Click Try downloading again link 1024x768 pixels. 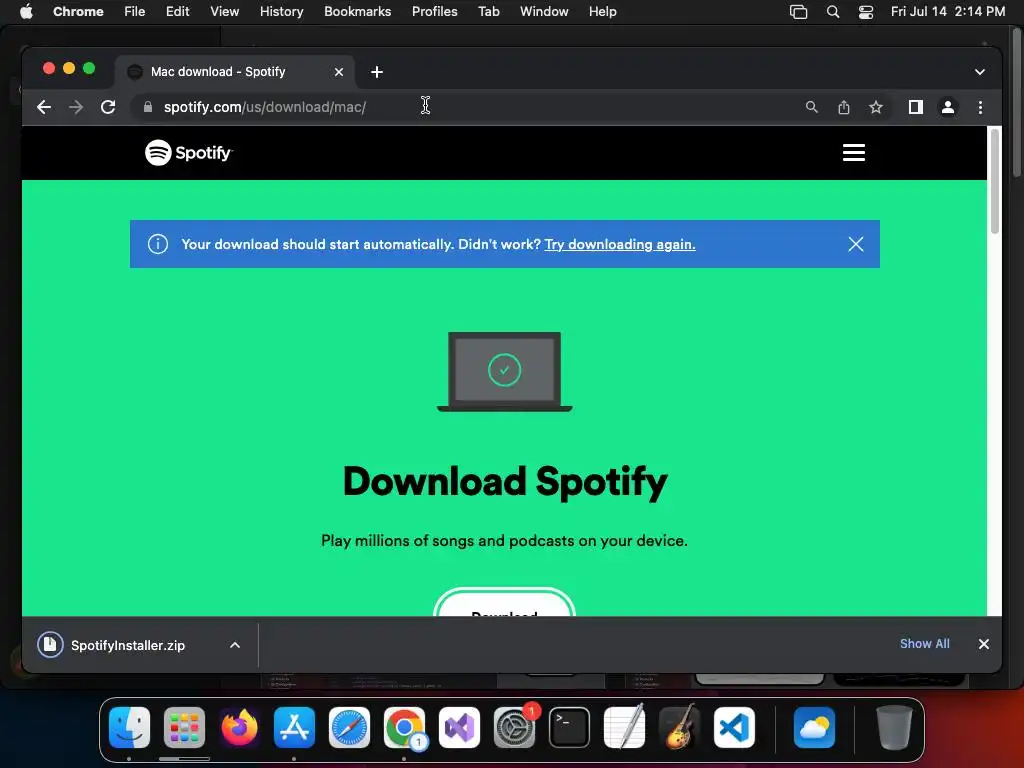click(620, 244)
